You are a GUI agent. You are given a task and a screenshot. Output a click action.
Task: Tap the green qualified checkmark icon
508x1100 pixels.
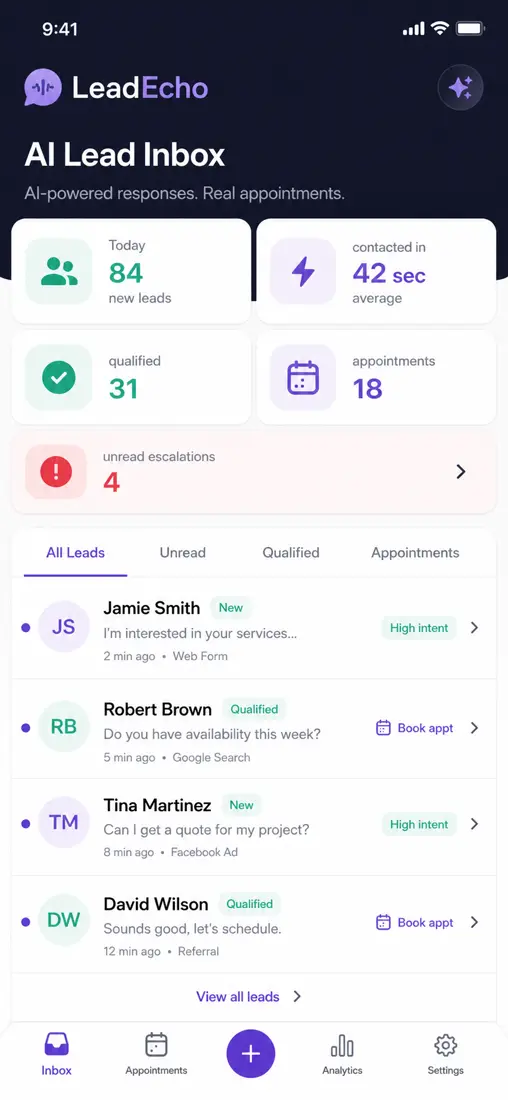[59, 377]
